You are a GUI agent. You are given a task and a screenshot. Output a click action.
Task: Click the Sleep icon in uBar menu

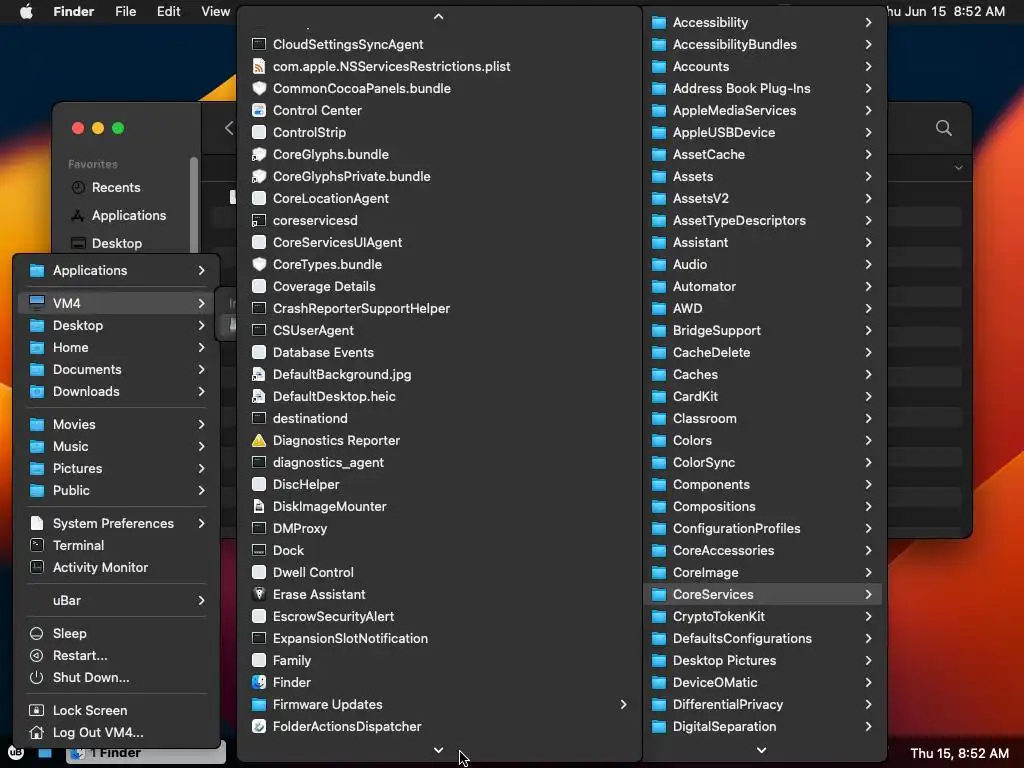(x=37, y=633)
